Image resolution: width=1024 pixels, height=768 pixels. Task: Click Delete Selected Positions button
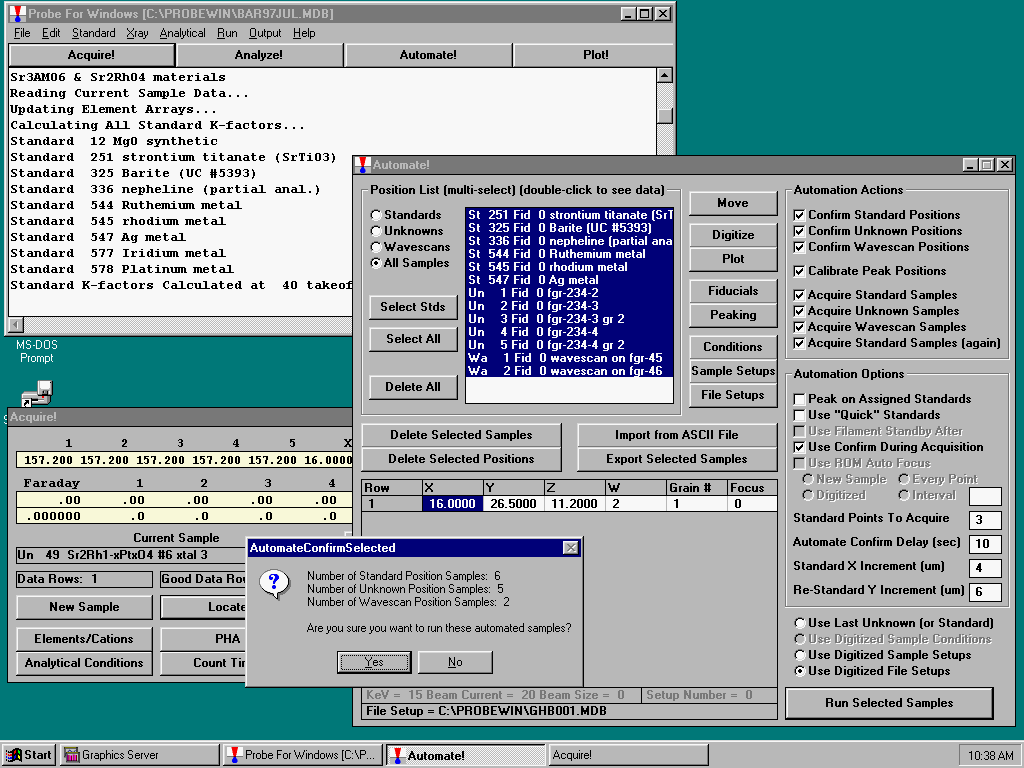(461, 459)
